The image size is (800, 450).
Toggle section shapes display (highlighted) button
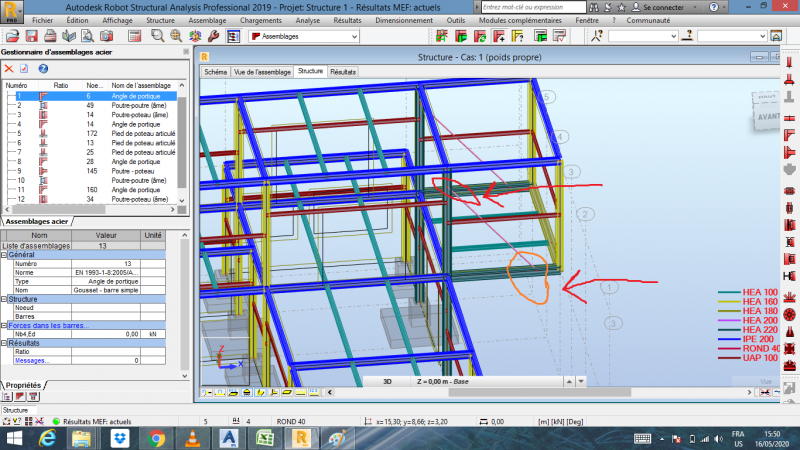(260, 392)
